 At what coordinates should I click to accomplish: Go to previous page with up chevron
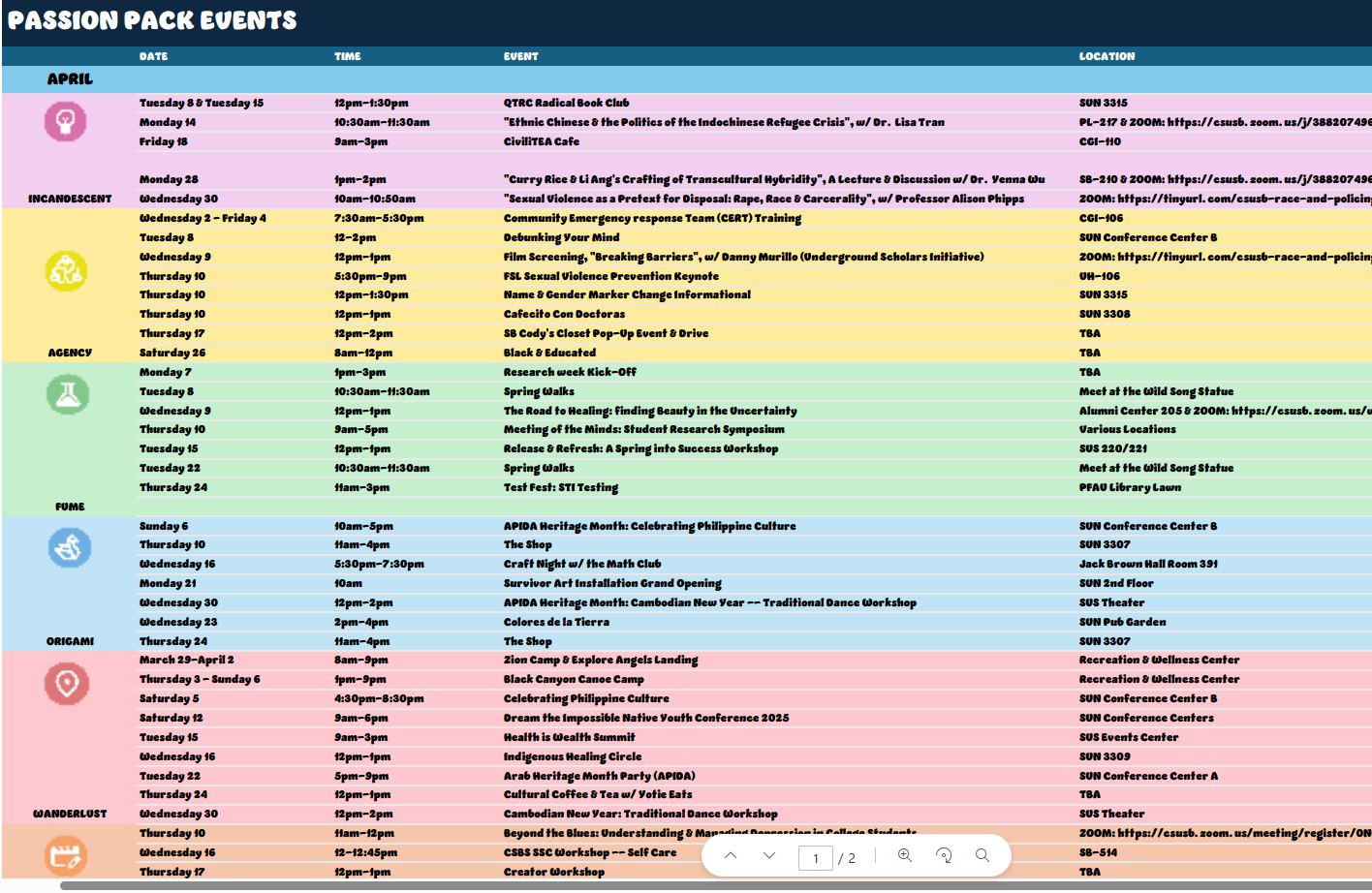pyautogui.click(x=731, y=856)
